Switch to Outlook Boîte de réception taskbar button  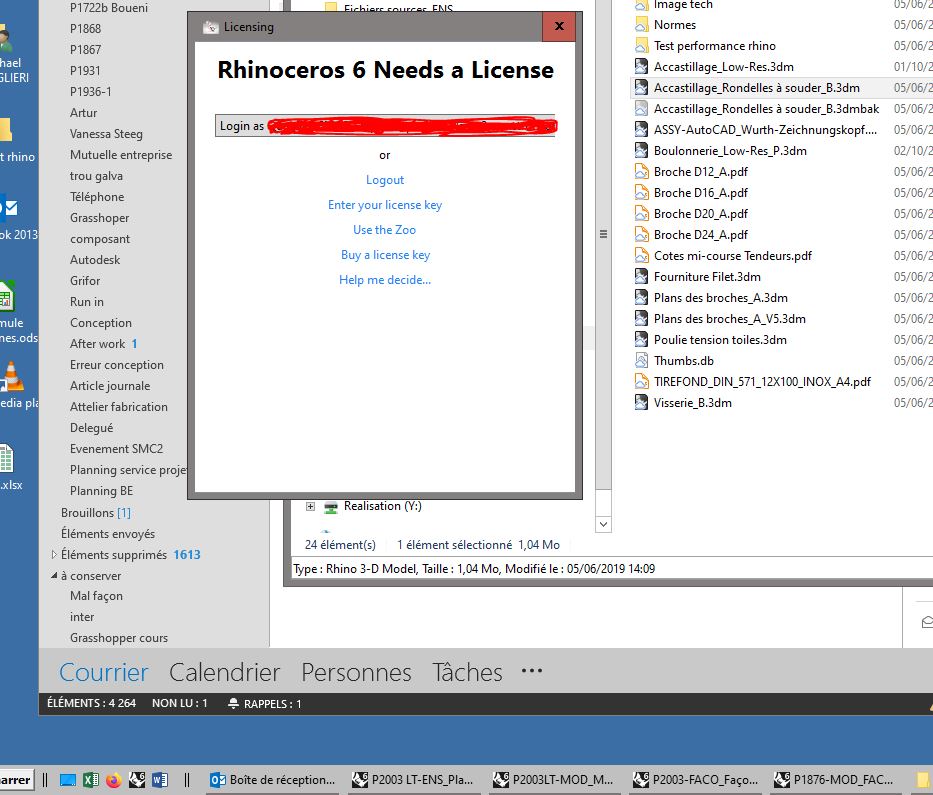click(x=274, y=780)
